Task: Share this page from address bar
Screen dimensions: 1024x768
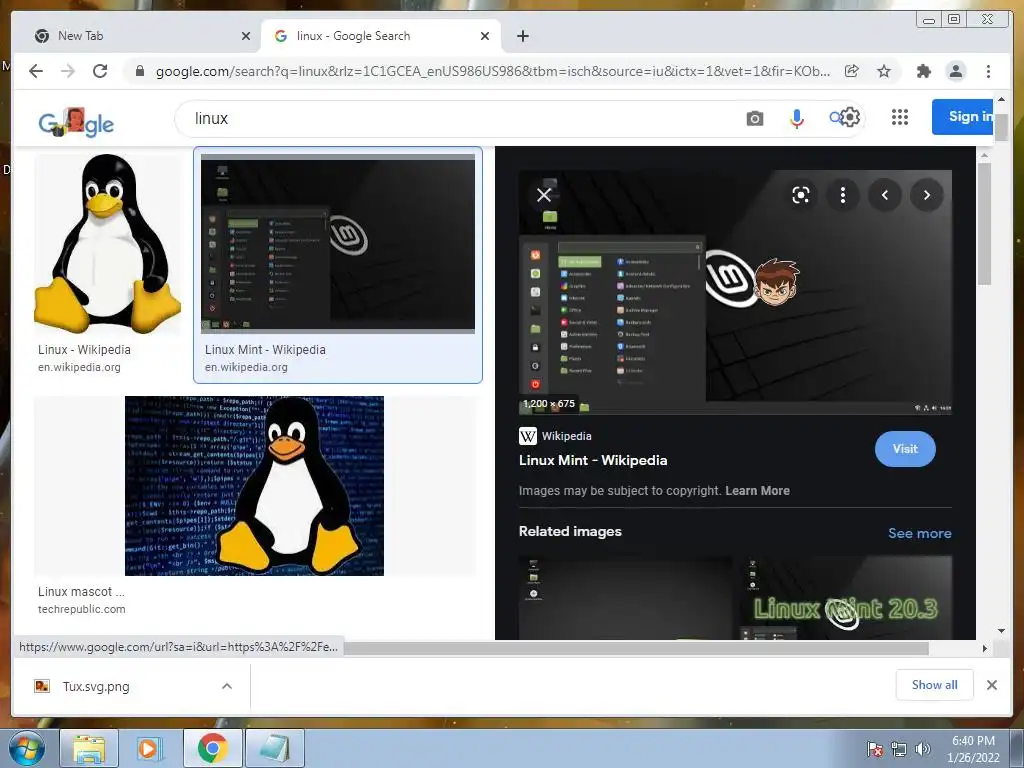Action: 852,71
